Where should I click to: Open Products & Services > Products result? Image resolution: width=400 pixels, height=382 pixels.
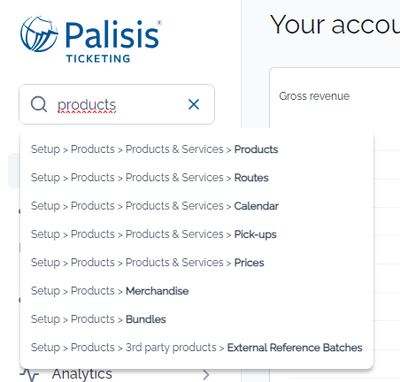click(x=197, y=149)
